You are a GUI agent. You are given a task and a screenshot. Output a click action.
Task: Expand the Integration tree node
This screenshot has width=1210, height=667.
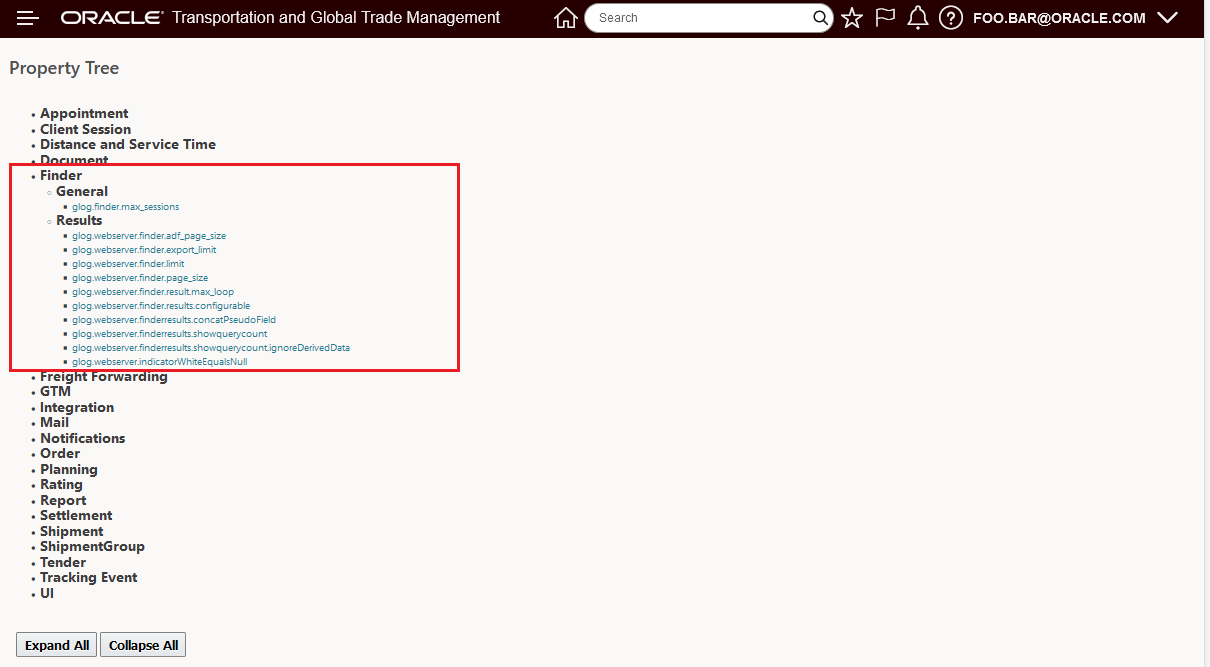pos(77,408)
